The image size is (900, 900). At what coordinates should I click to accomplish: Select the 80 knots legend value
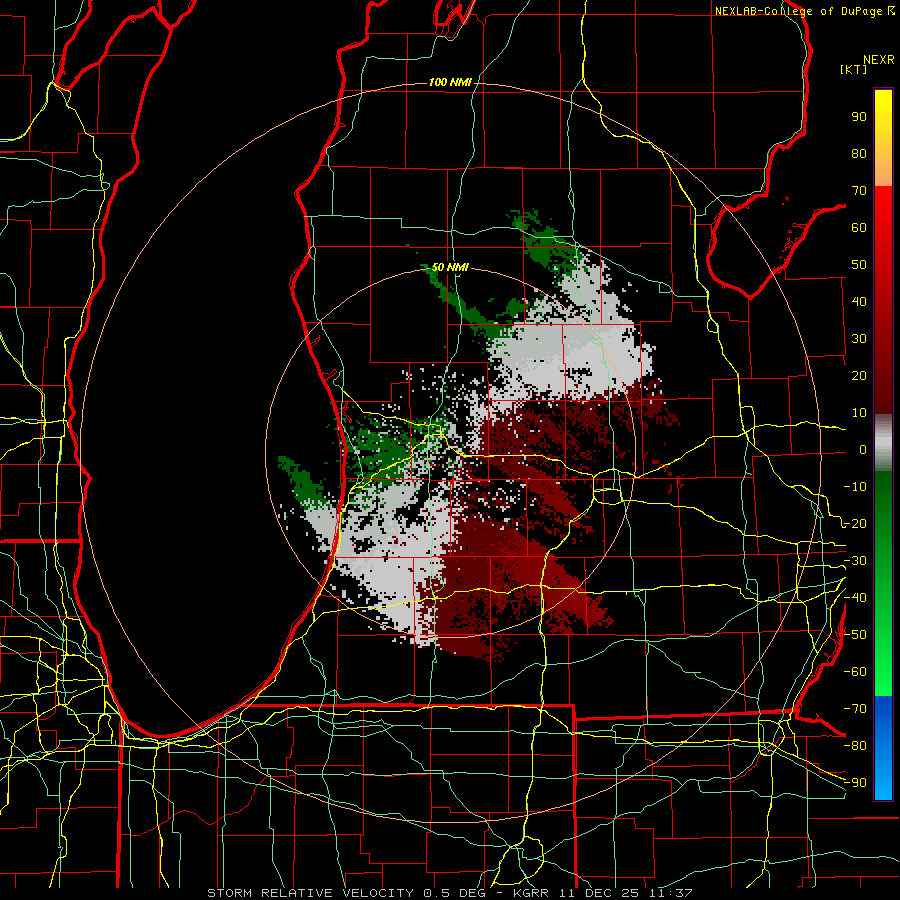pos(859,154)
